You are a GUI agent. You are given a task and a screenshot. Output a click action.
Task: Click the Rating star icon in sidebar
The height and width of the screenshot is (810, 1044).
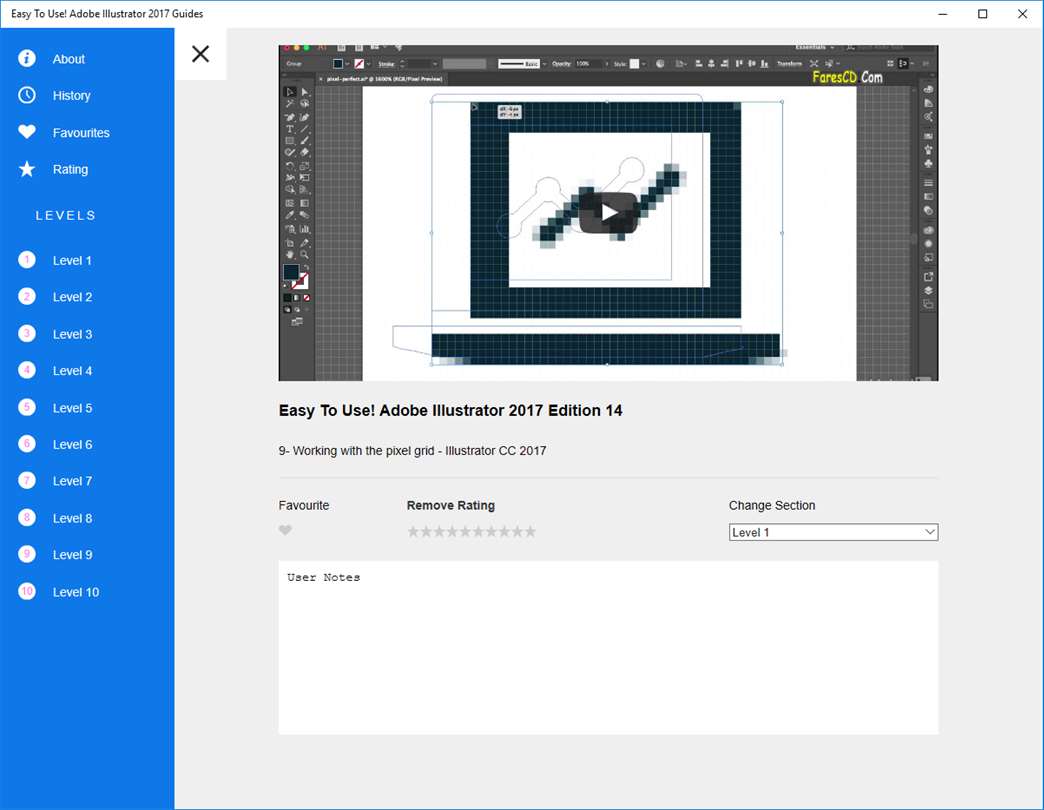click(27, 169)
